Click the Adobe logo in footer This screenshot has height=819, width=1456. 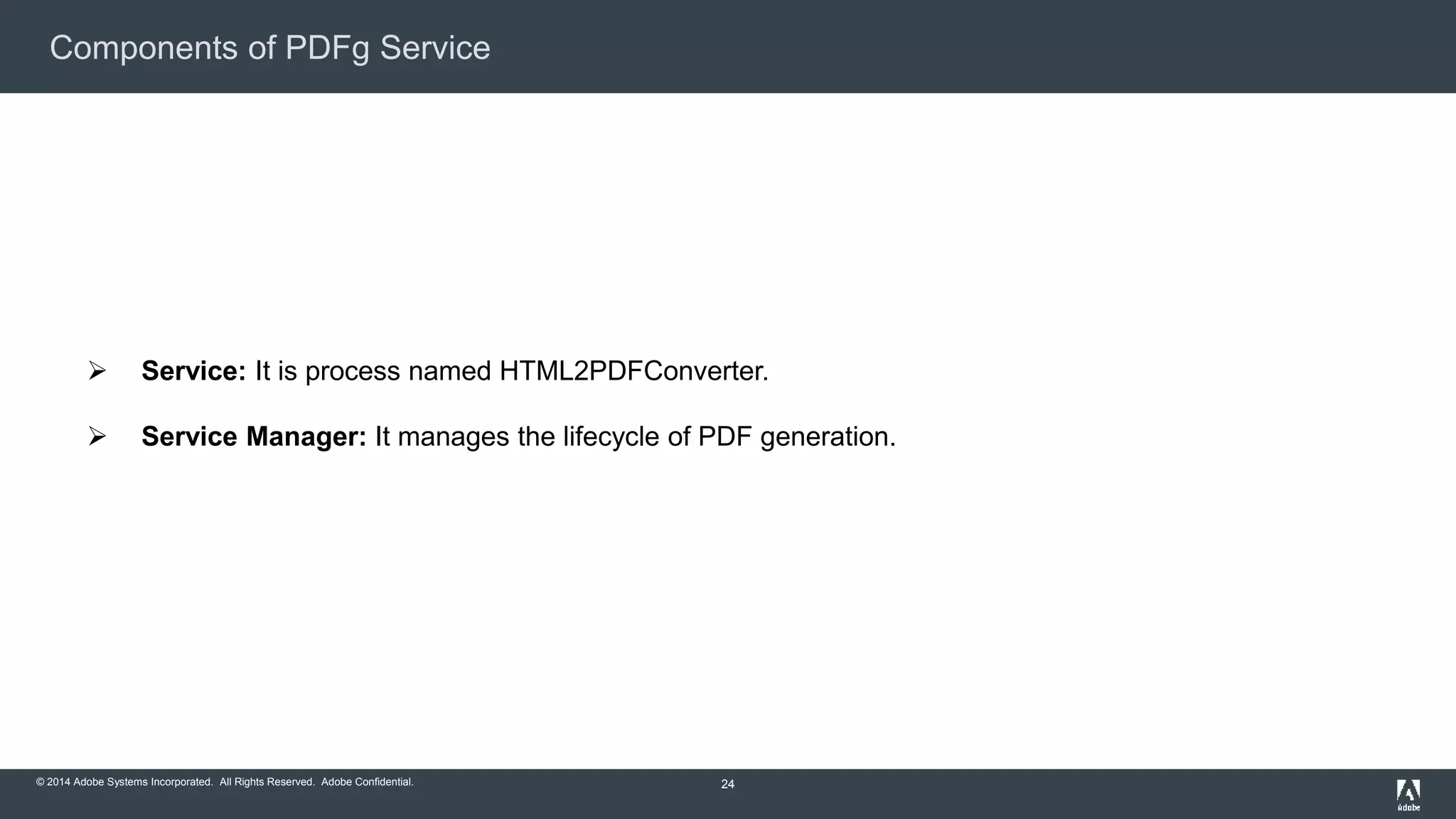point(1408,795)
